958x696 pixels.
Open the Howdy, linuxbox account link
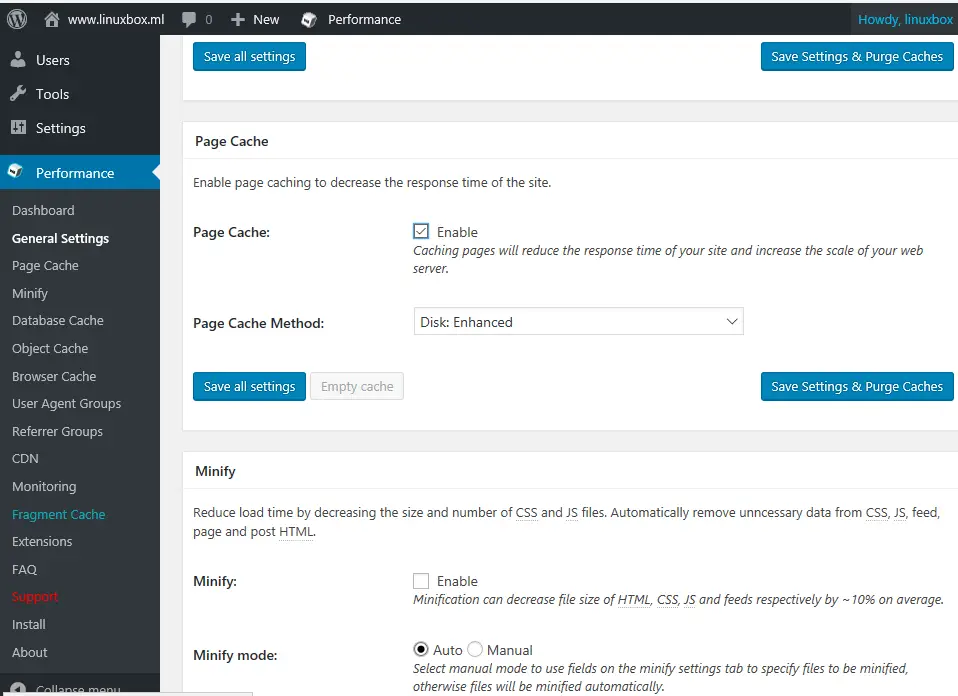[903, 18]
